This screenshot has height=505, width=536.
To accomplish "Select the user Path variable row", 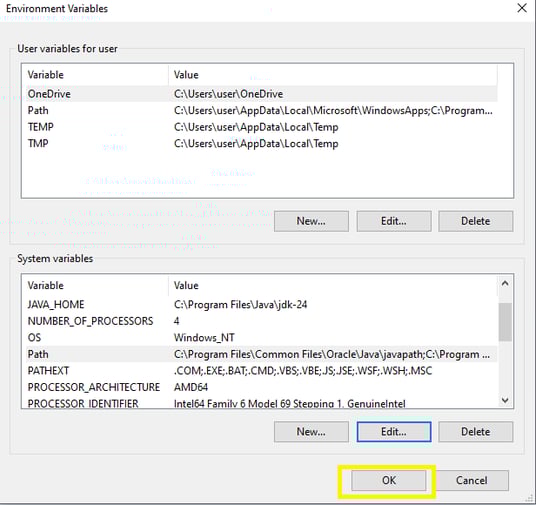I will point(262,110).
